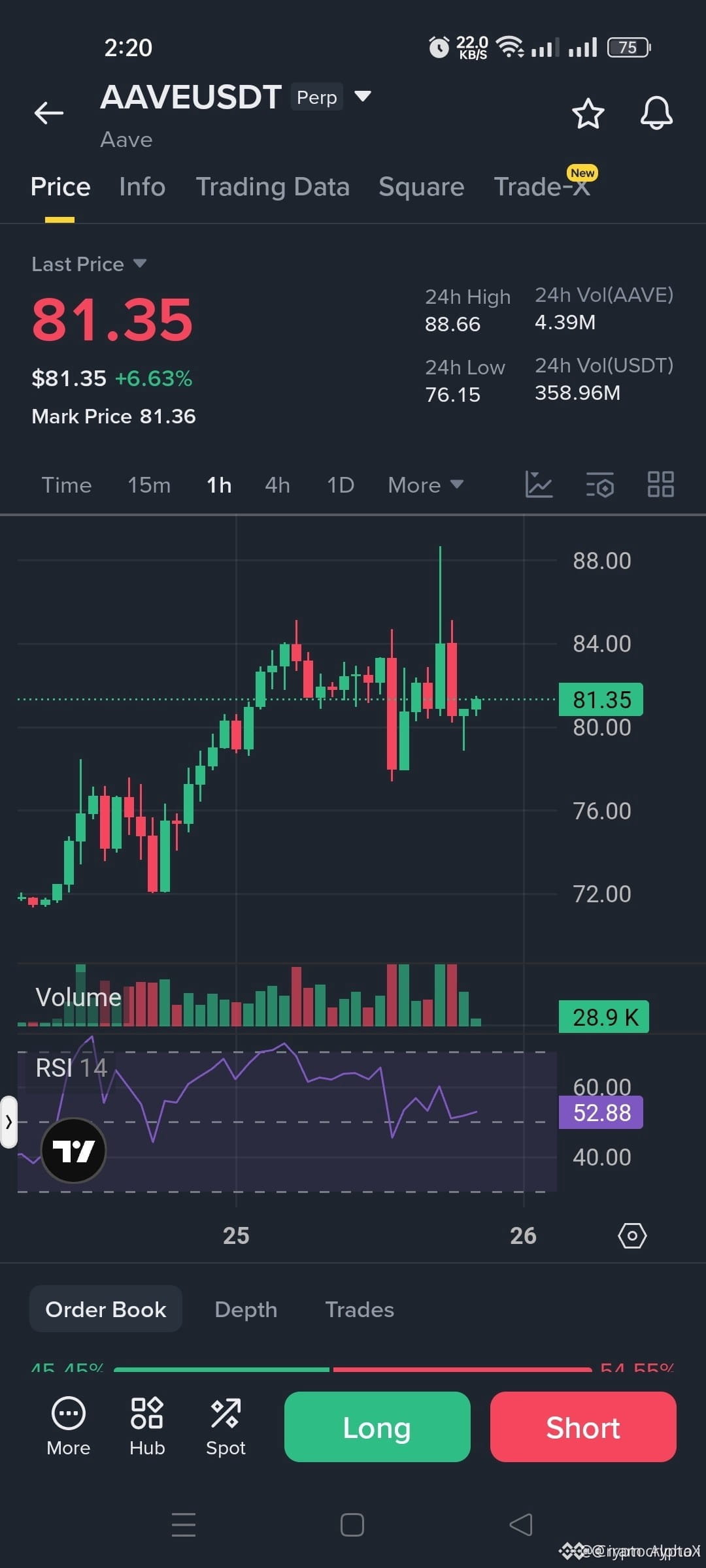The image size is (706, 1568).
Task: Tap the 24h High value 88.66
Action: click(452, 324)
